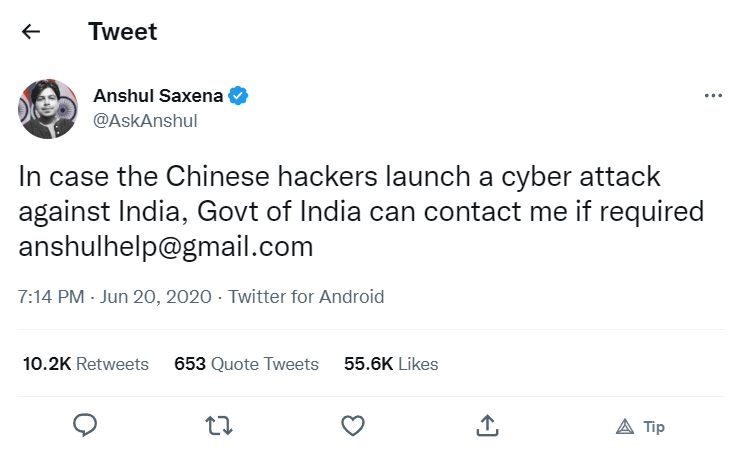This screenshot has width=736, height=453.
Task: View the 10.2K Retweets list
Action: click(86, 364)
